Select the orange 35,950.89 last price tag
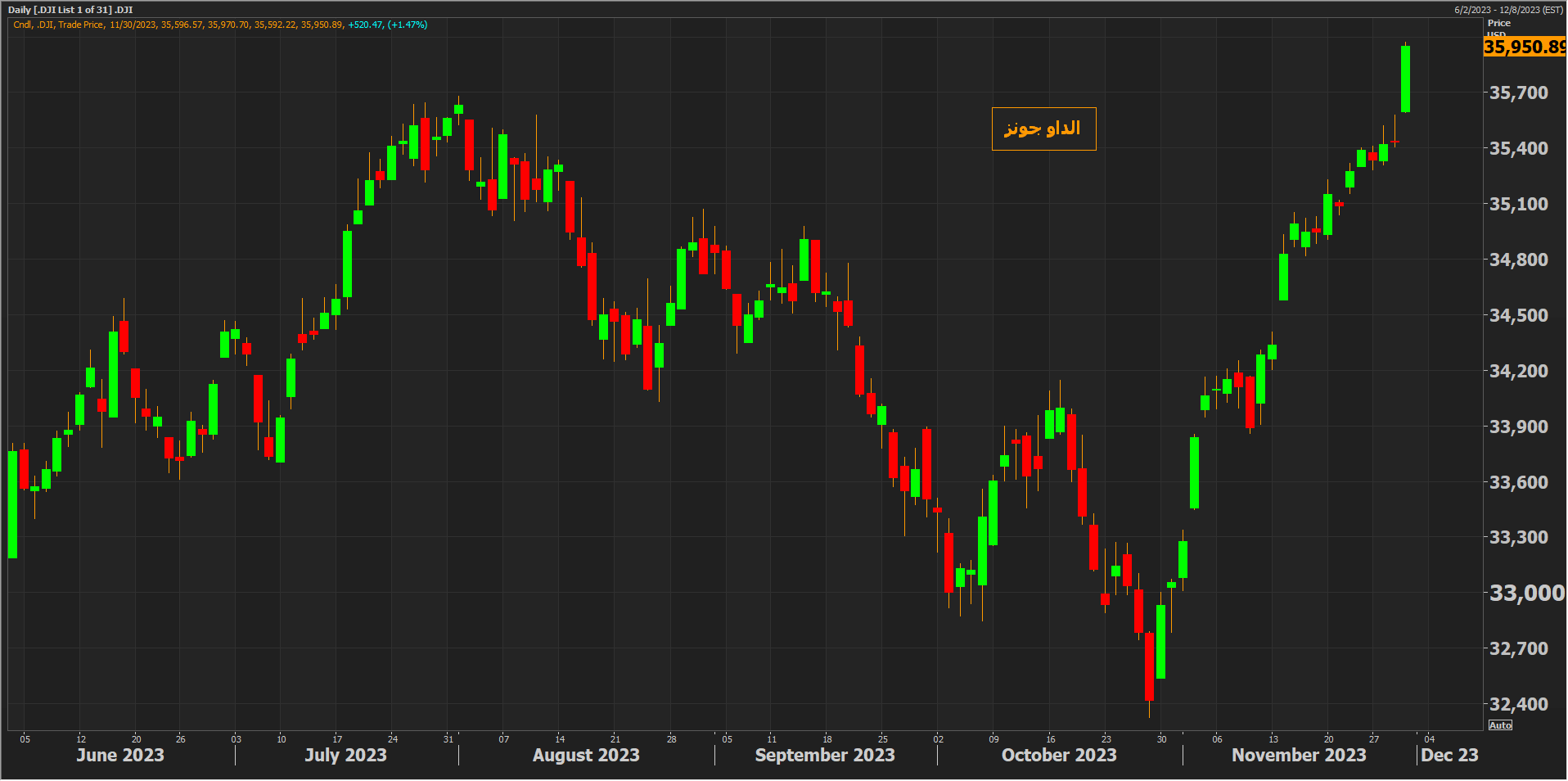Screen dimensions: 1568x781 (x=1524, y=47)
